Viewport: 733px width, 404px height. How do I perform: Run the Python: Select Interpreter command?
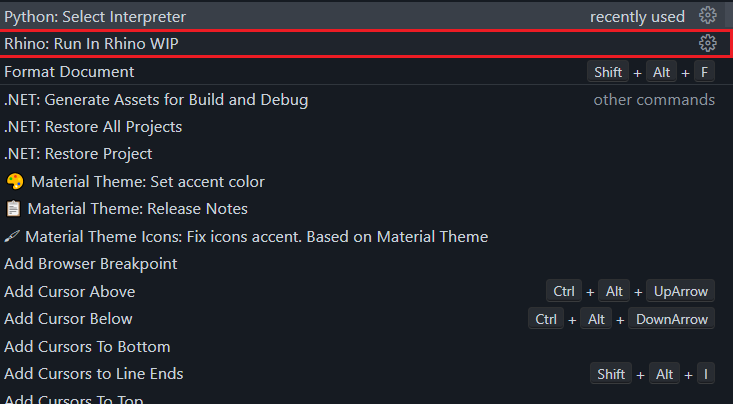[95, 17]
